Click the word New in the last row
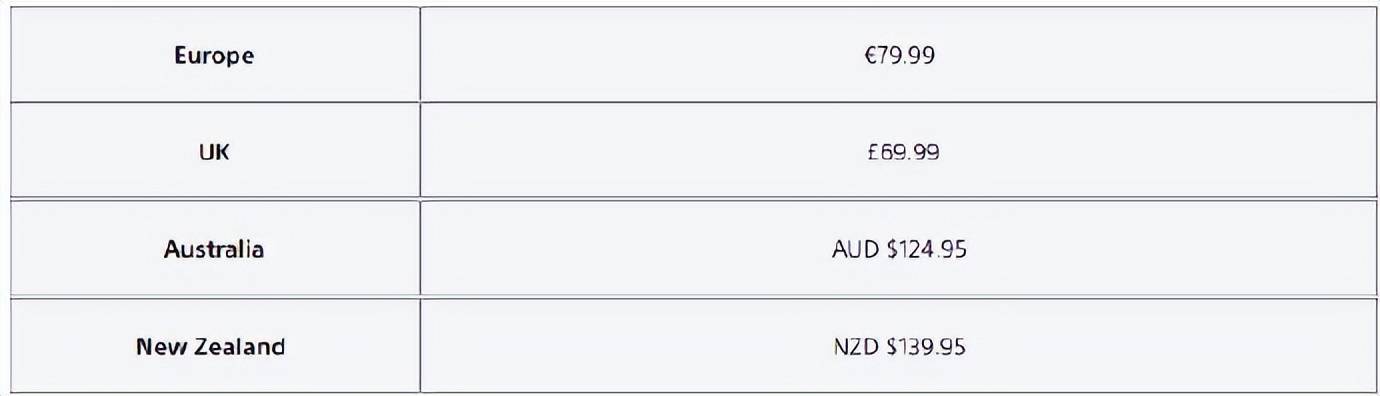This screenshot has height=396, width=1380. pyautogui.click(x=161, y=346)
